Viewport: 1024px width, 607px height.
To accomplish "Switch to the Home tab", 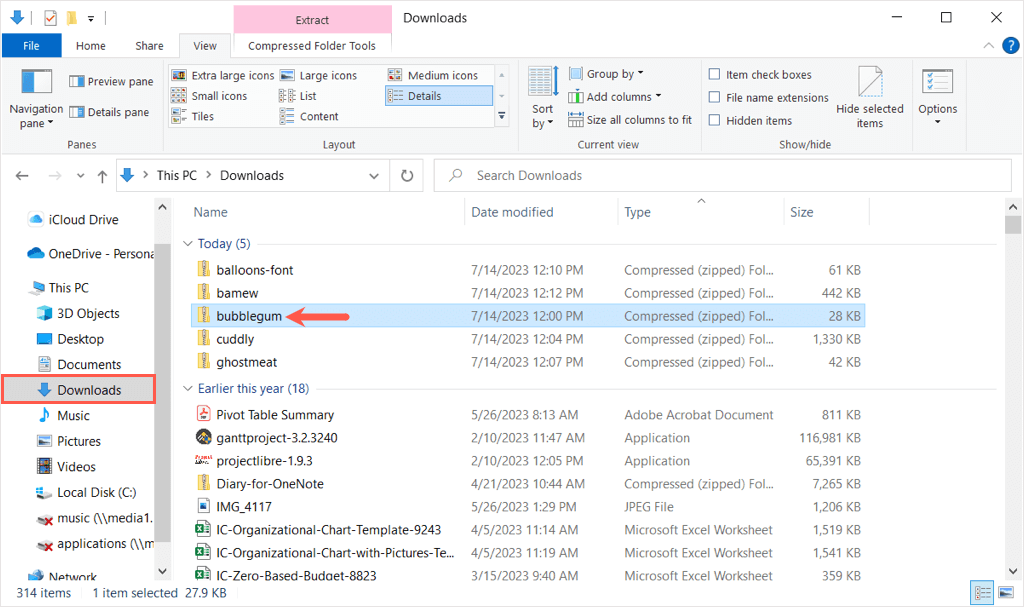I will [x=91, y=46].
